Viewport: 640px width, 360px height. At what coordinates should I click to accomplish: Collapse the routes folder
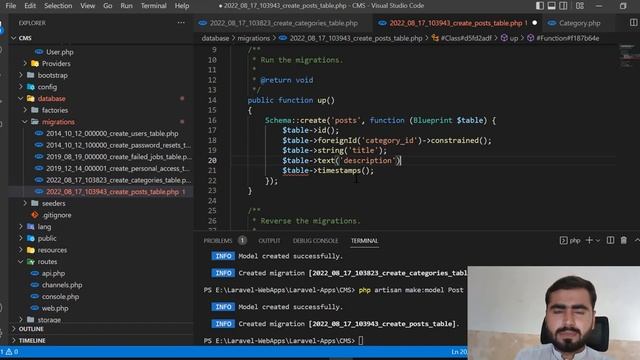tap(47, 262)
